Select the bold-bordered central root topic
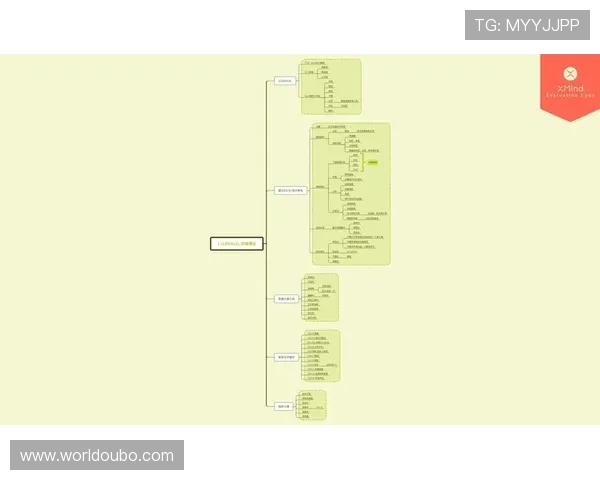 coord(237,243)
